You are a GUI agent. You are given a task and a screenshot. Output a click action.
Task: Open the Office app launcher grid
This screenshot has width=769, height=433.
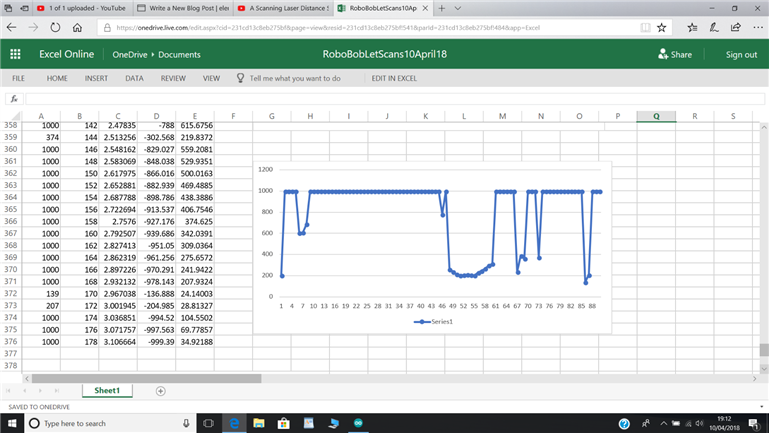pyautogui.click(x=15, y=54)
